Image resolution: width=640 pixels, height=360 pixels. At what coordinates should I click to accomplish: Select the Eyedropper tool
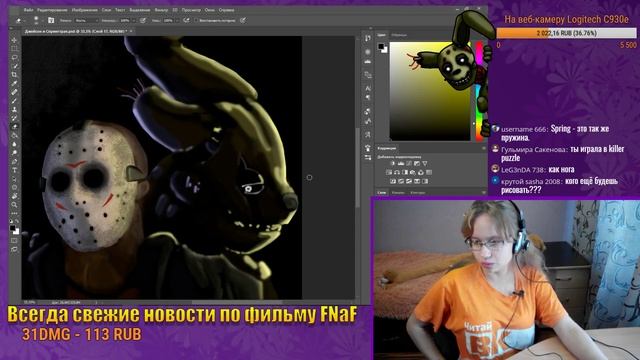[x=14, y=83]
